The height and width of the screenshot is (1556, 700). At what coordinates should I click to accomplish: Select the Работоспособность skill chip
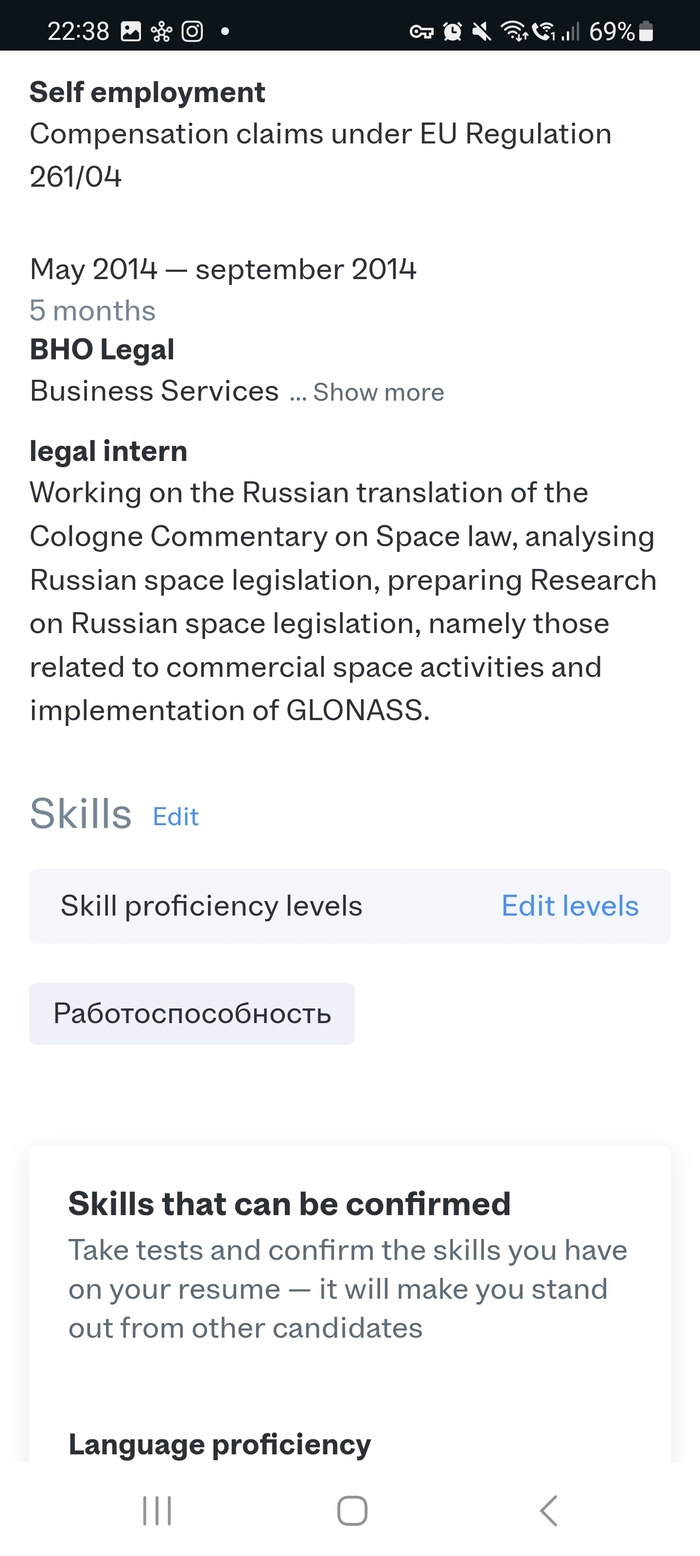click(x=192, y=1014)
